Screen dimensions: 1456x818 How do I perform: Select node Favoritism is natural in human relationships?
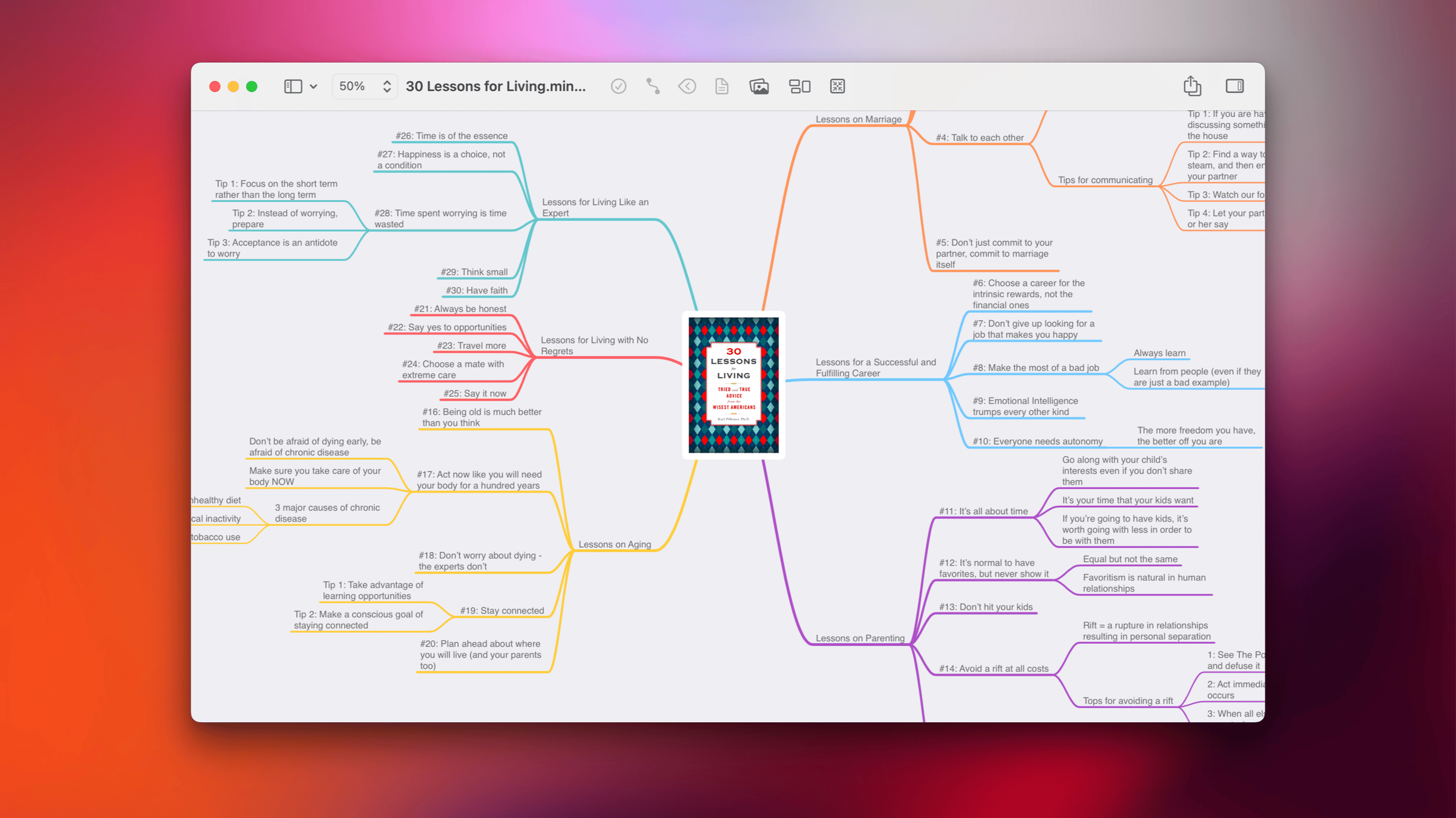tap(1144, 583)
